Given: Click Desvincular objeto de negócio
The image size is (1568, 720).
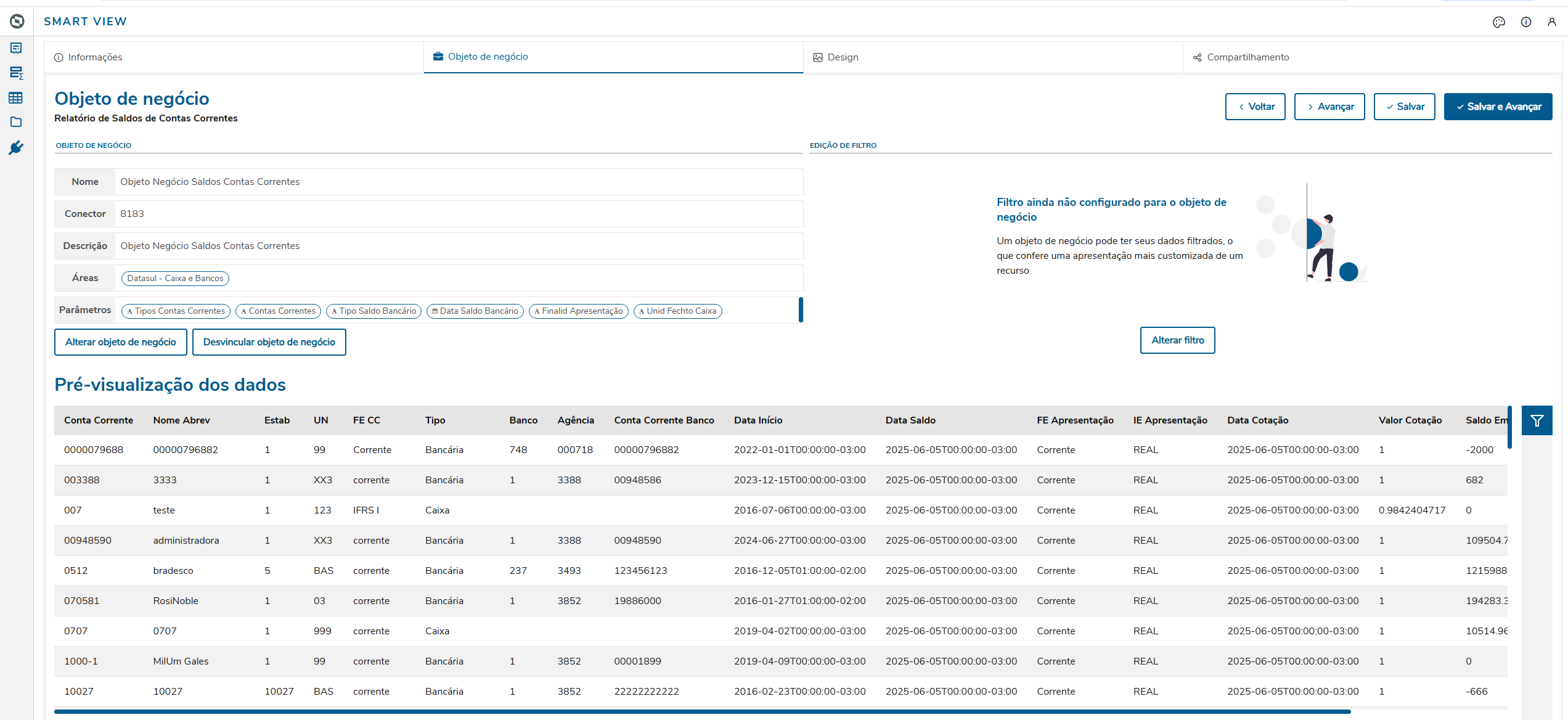Looking at the screenshot, I should (269, 342).
